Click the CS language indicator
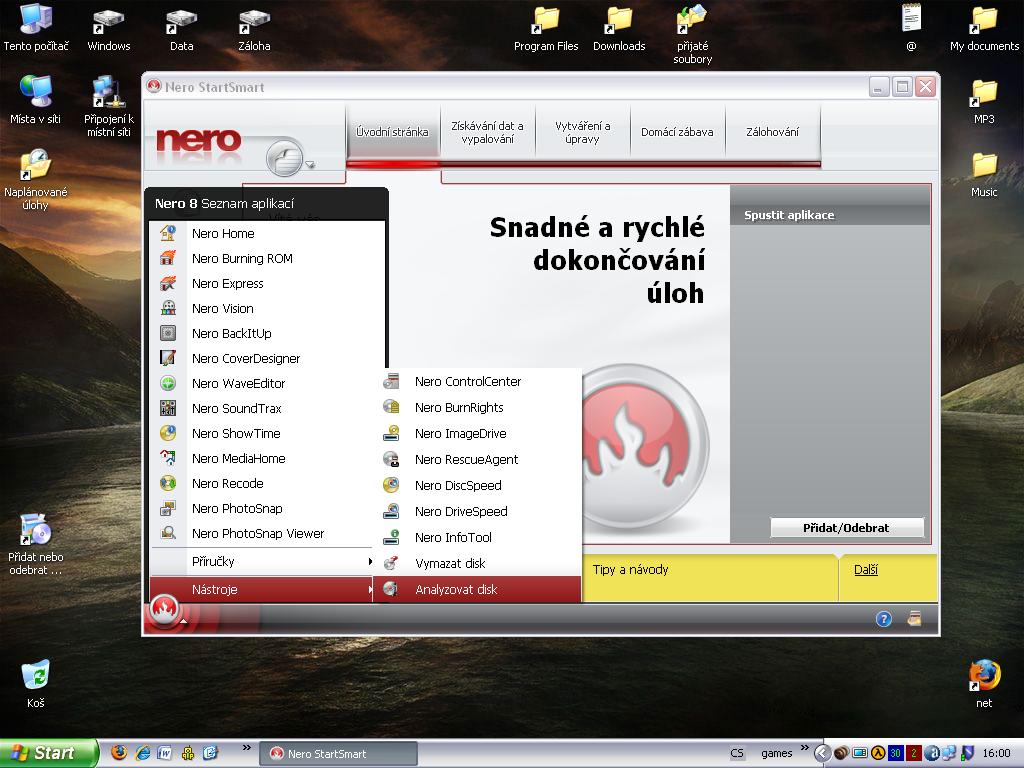Image resolution: width=1024 pixels, height=768 pixels. pyautogui.click(x=737, y=753)
